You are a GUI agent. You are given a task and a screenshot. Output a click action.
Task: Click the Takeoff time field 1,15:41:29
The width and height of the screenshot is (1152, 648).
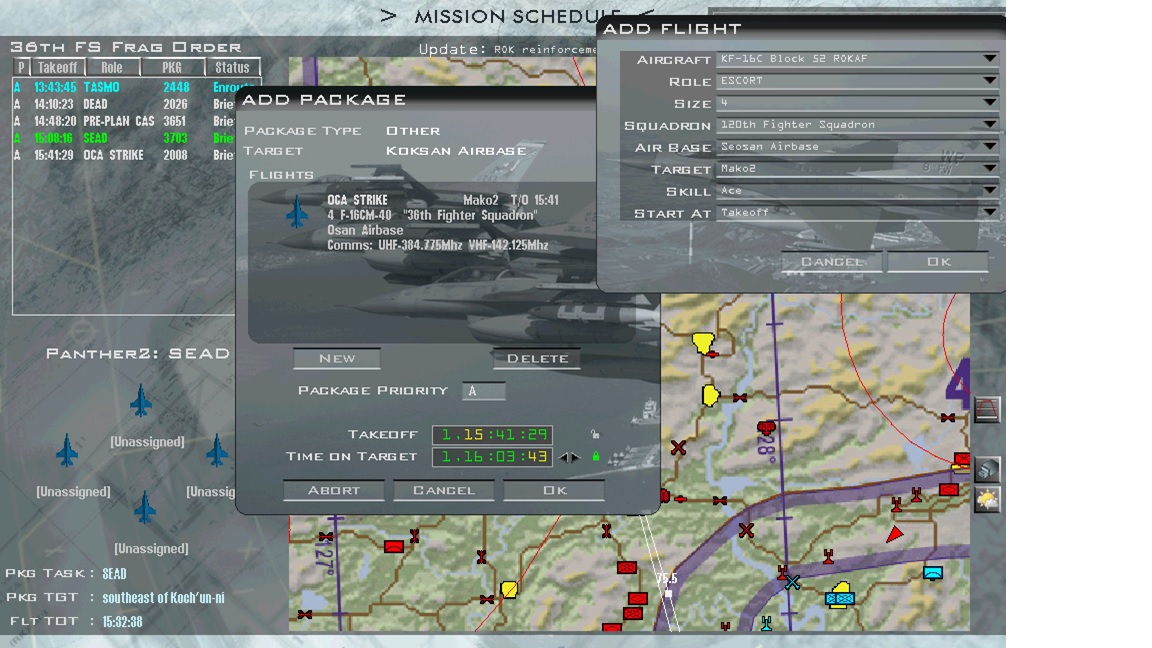click(492, 434)
